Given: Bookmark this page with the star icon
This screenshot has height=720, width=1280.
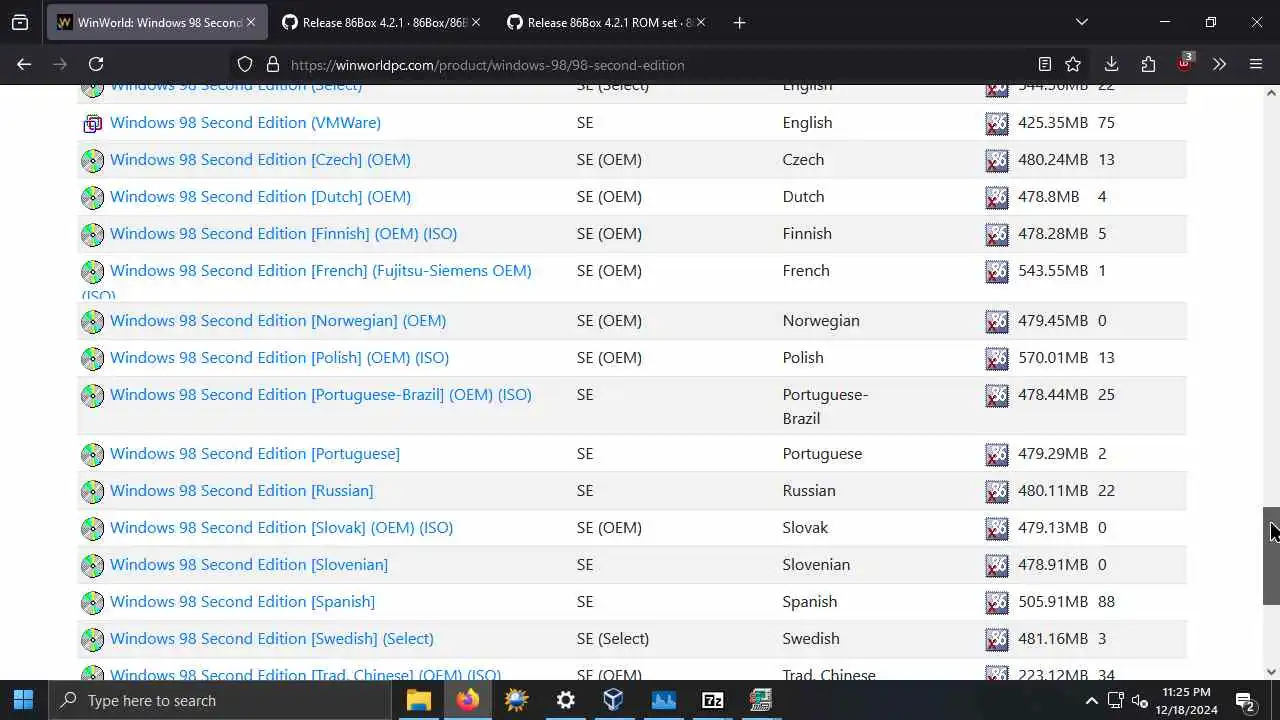Looking at the screenshot, I should [1073, 64].
